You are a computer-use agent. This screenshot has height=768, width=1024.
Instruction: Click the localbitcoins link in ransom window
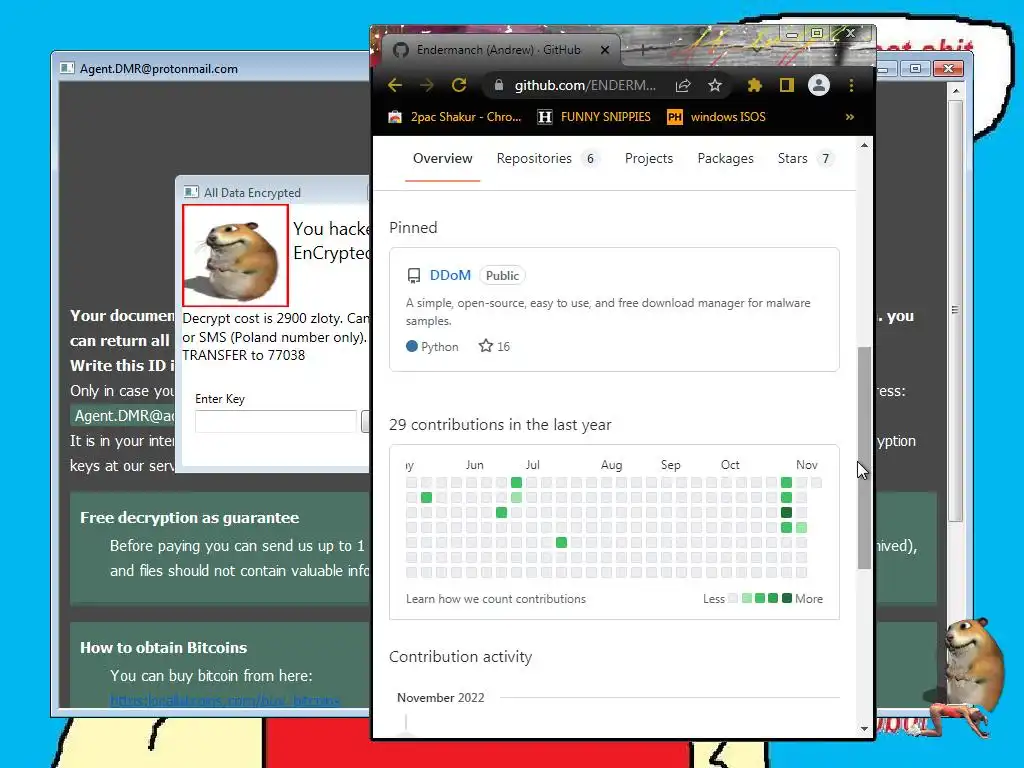click(x=225, y=700)
